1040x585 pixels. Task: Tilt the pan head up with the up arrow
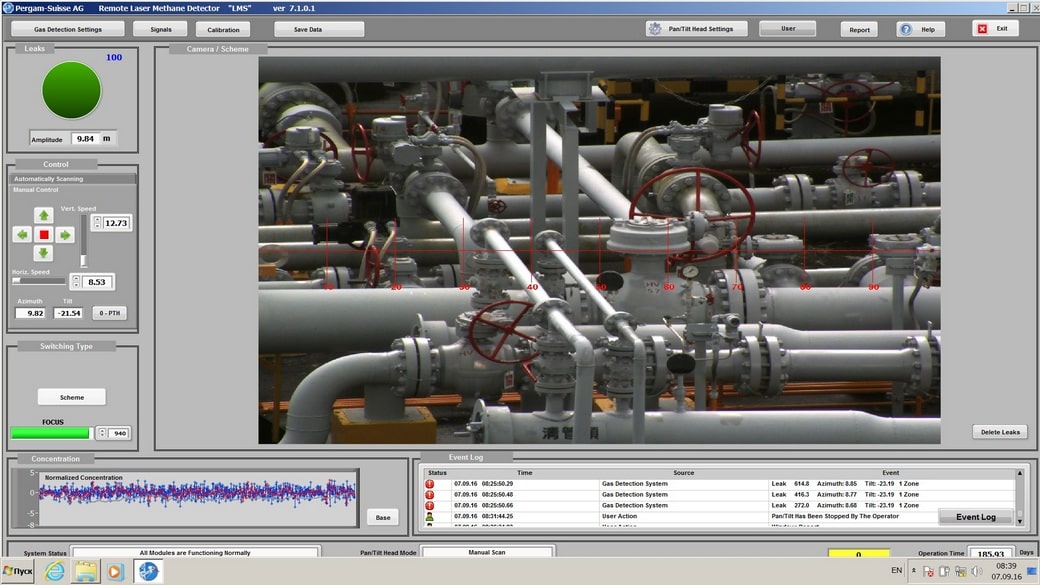44,215
